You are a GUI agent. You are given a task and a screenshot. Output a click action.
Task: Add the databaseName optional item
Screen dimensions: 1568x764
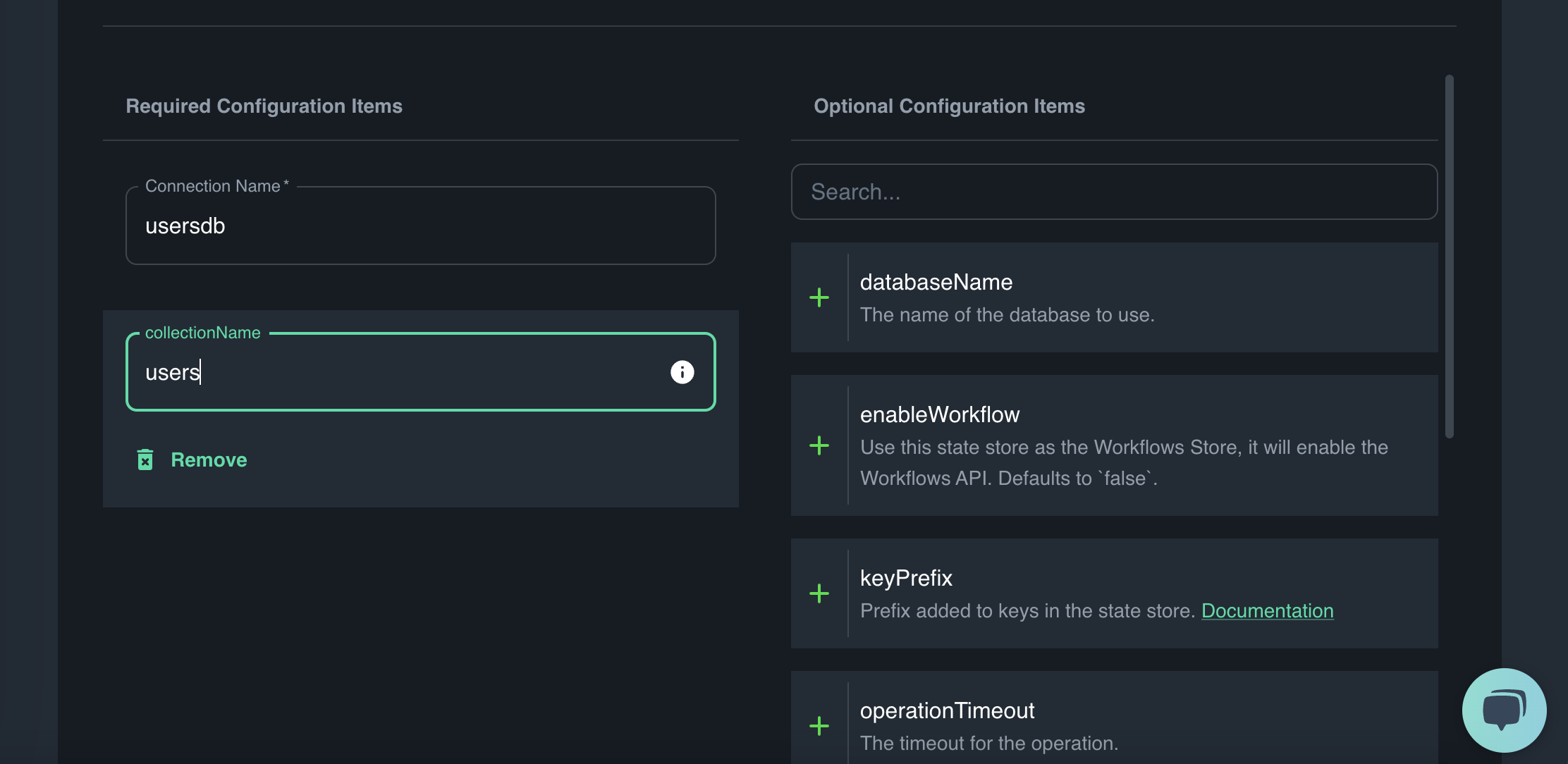[x=819, y=297]
